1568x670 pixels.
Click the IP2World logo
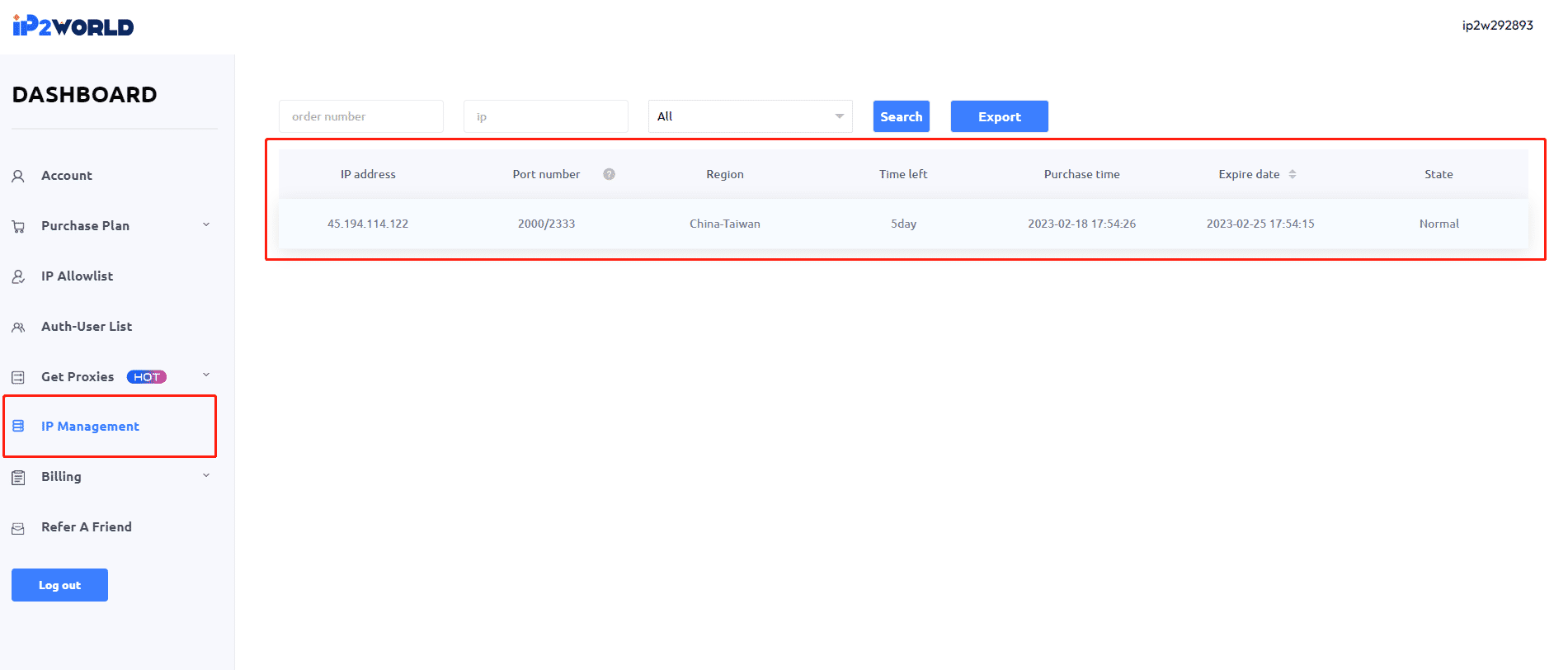[x=73, y=26]
